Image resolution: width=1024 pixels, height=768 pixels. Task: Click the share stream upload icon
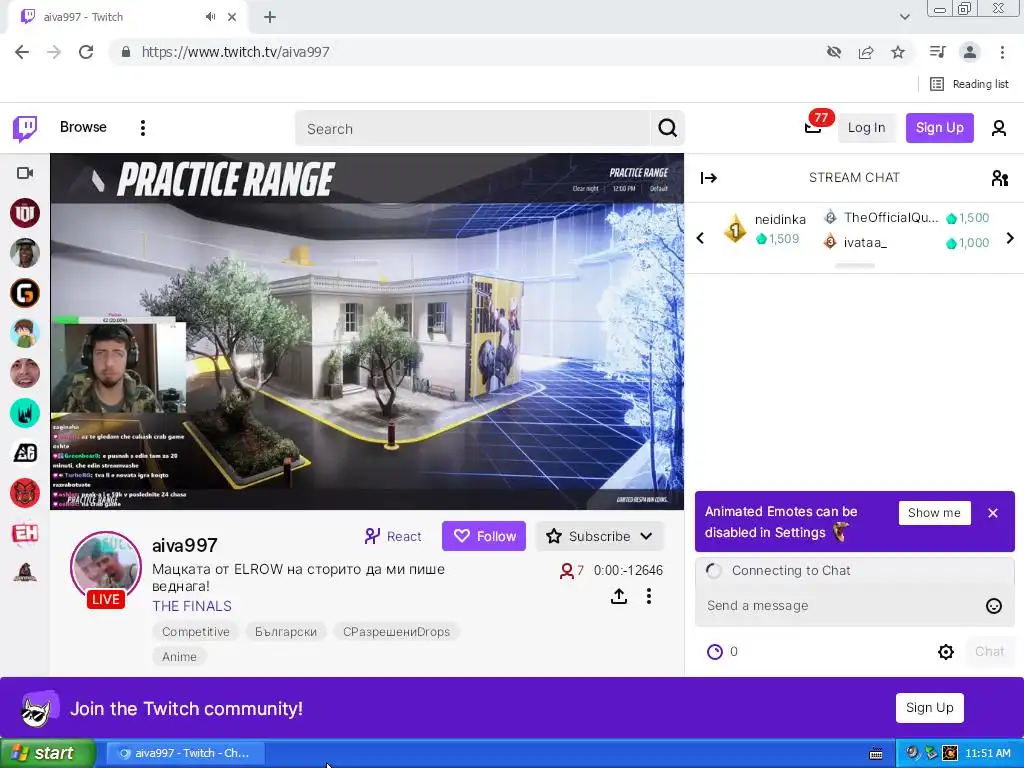(x=619, y=596)
